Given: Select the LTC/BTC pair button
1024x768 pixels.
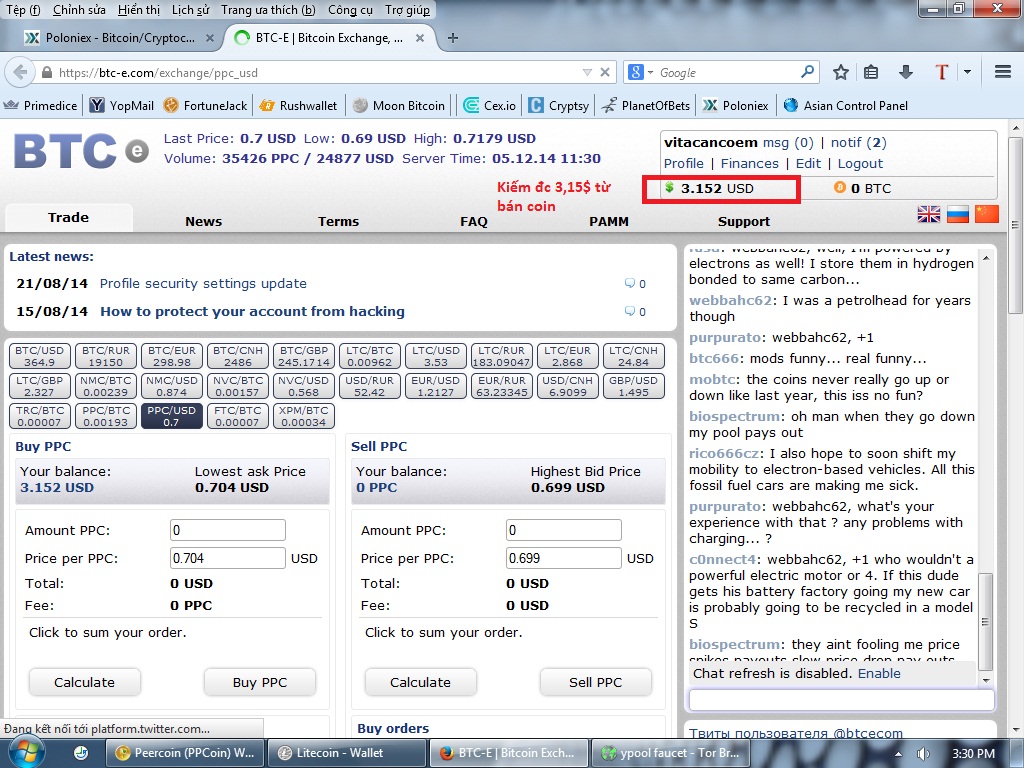Looking at the screenshot, I should coord(370,356).
